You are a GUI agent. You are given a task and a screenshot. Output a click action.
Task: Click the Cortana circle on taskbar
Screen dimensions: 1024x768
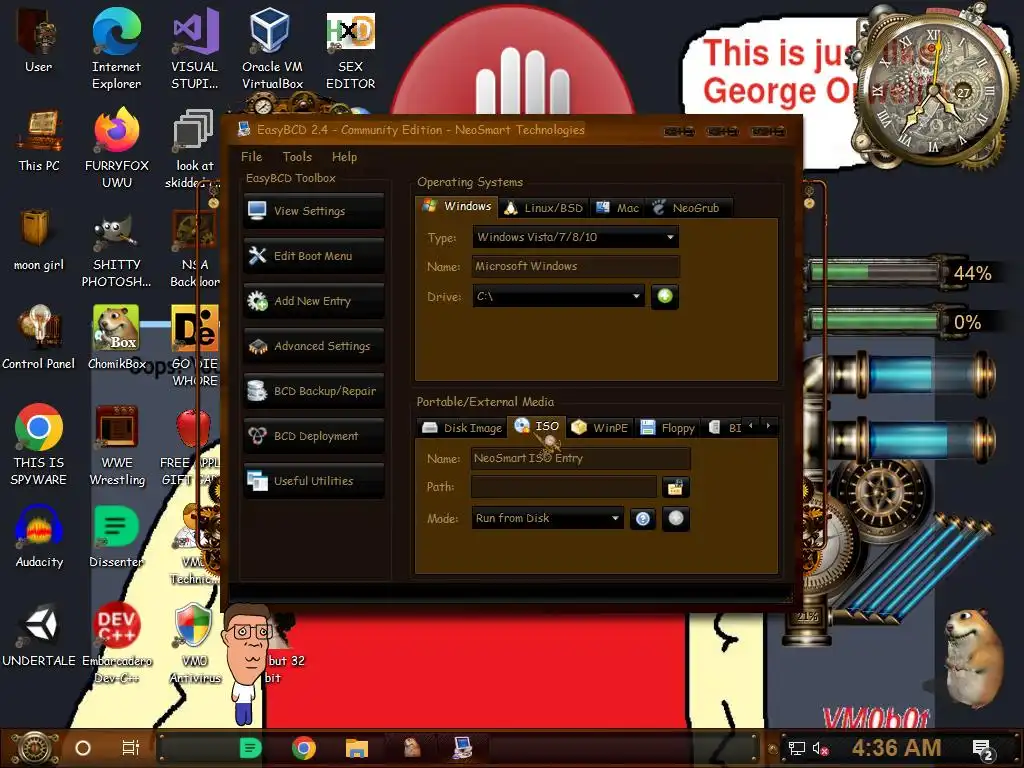tap(83, 748)
